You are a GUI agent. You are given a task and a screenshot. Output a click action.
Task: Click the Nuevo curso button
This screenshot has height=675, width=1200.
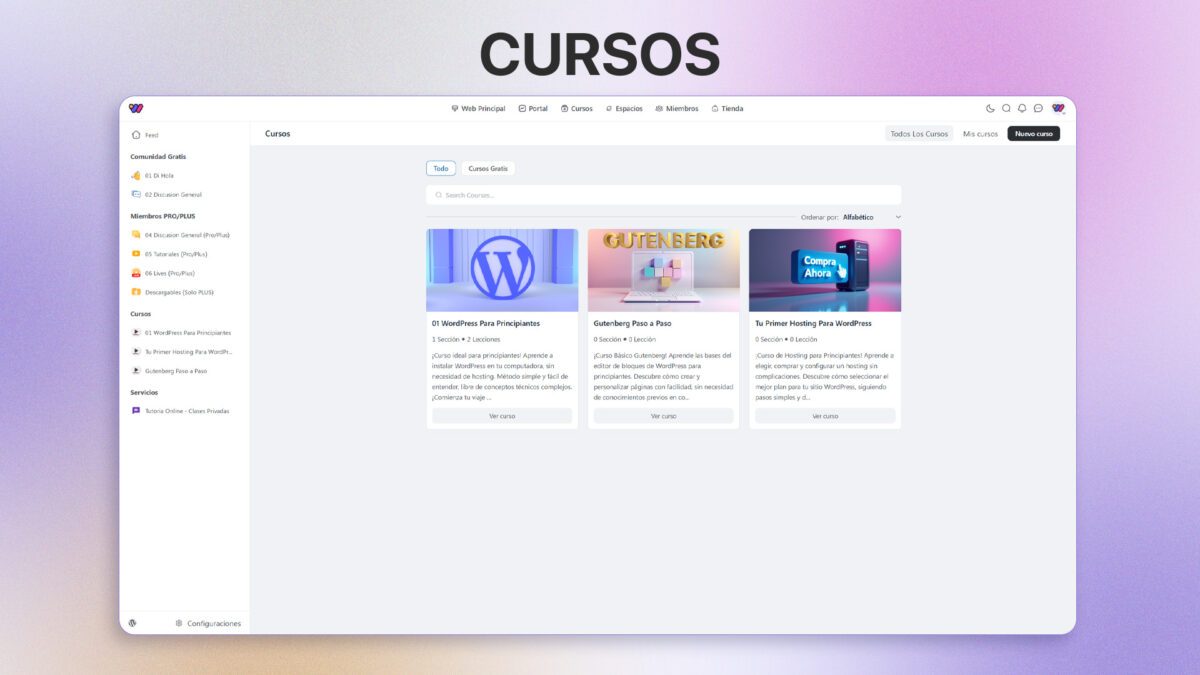click(x=1033, y=134)
